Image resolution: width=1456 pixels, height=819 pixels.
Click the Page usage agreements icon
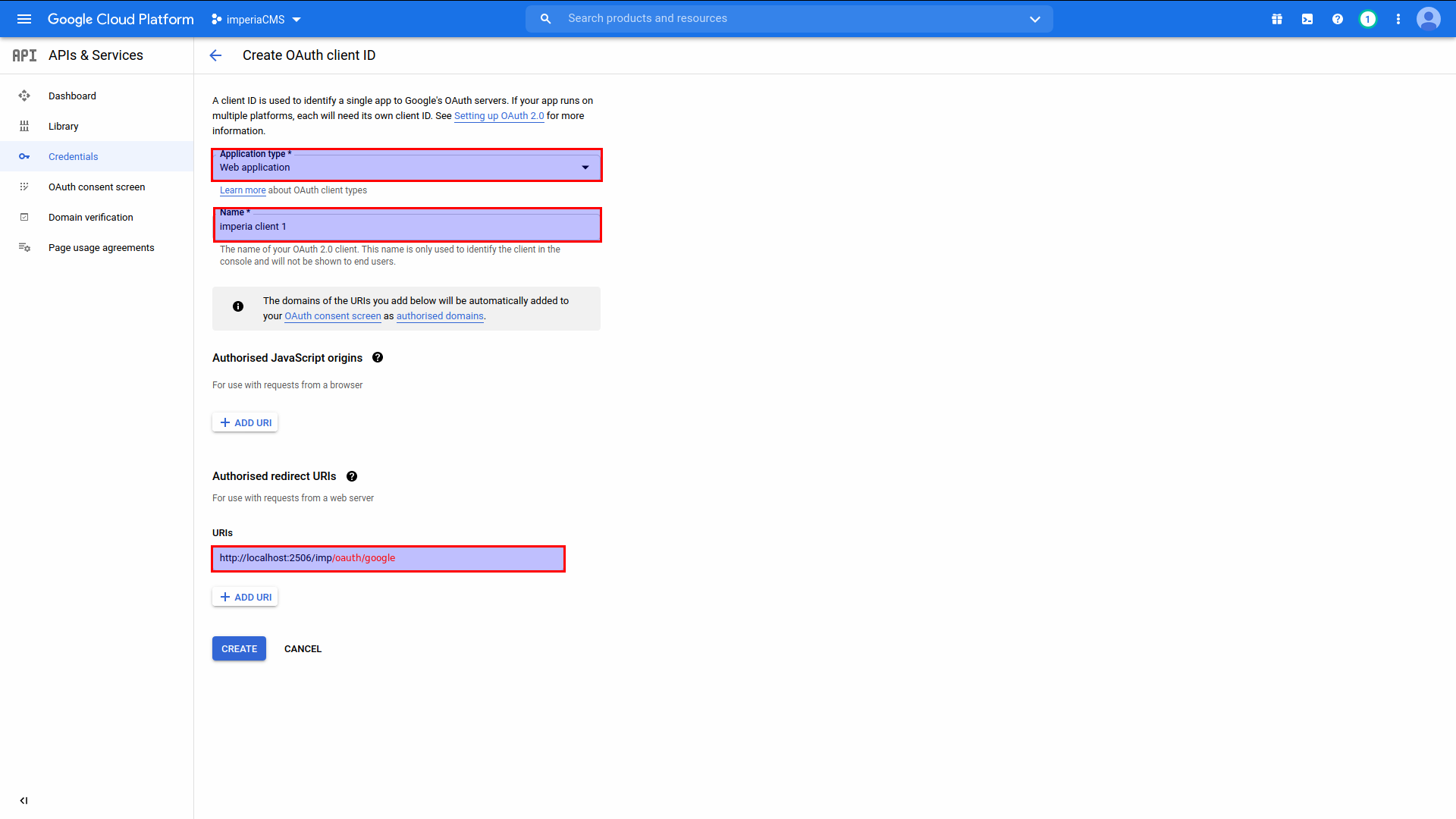click(24, 247)
